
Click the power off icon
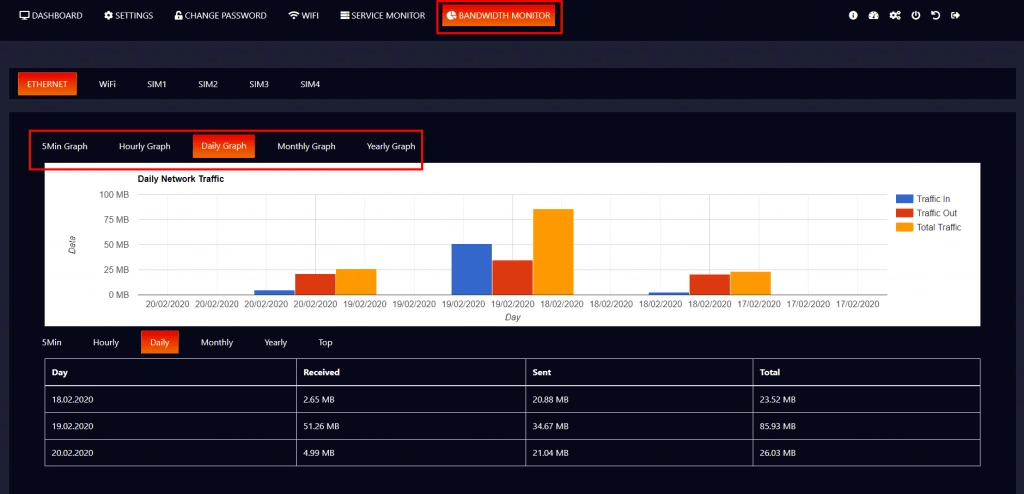click(916, 16)
